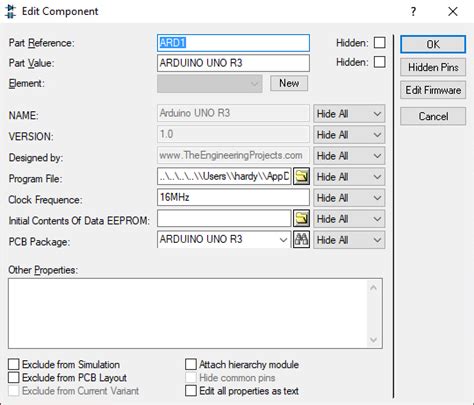Screen dimensions: 474x405
Task: Open Hidden Pins dialog
Action: click(433, 67)
